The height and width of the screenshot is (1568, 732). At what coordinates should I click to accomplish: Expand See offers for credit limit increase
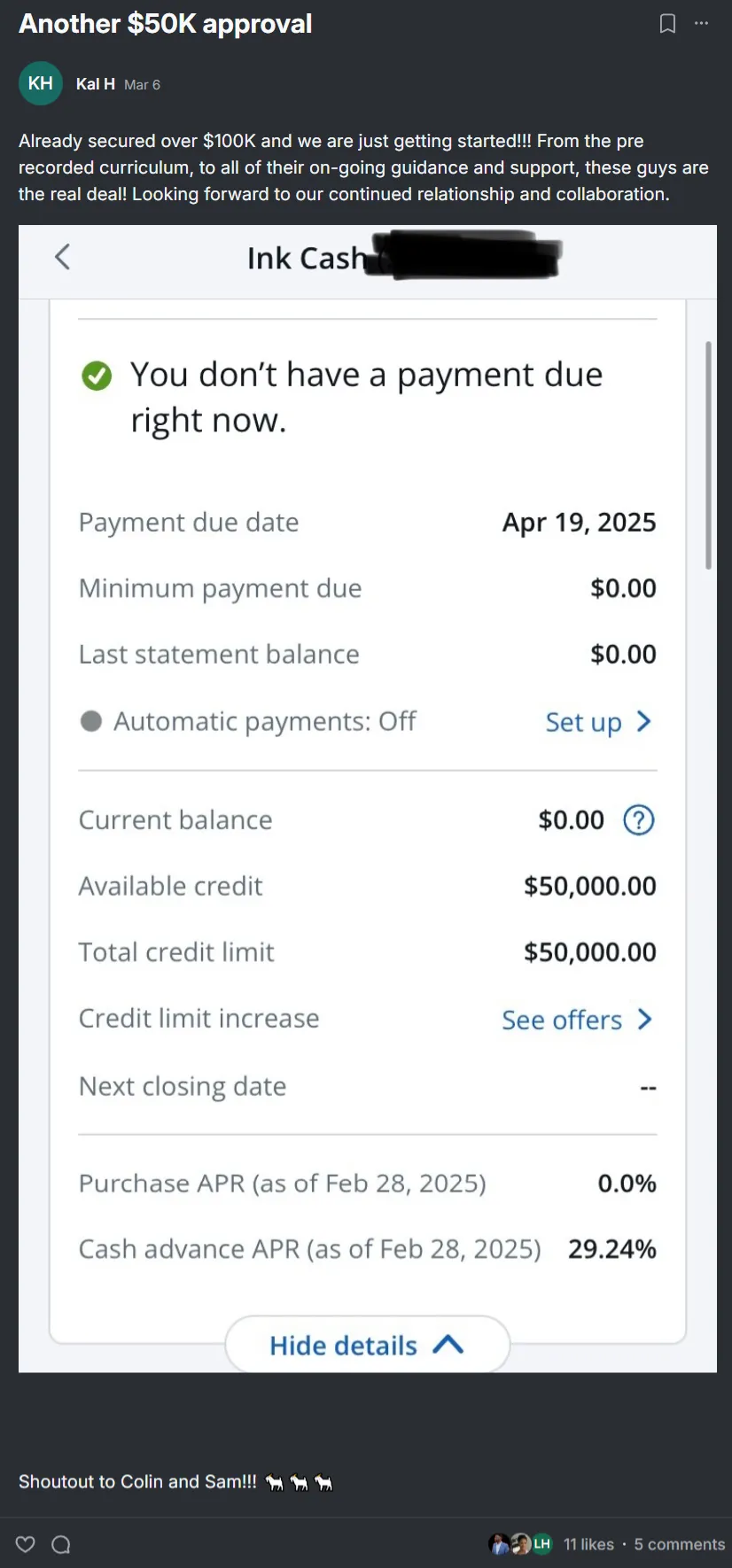tap(576, 1020)
